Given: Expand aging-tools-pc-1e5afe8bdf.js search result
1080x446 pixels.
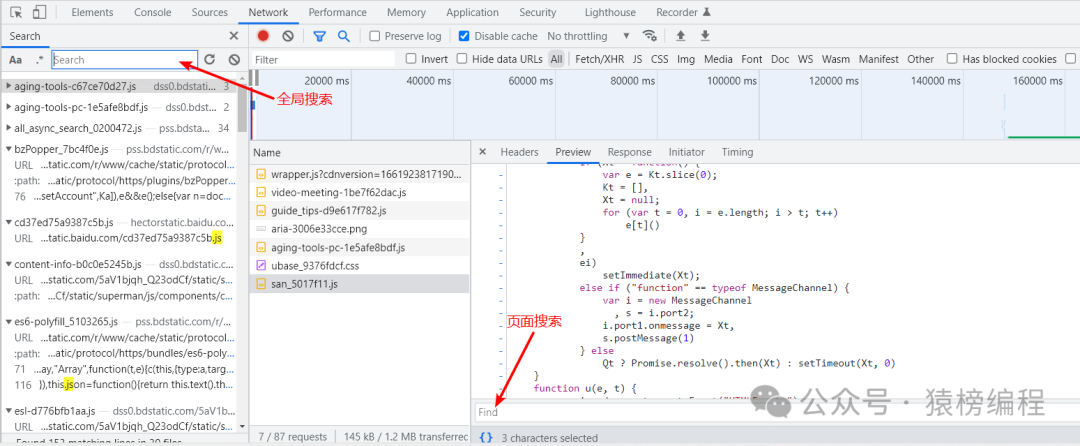Looking at the screenshot, I should tap(8, 107).
